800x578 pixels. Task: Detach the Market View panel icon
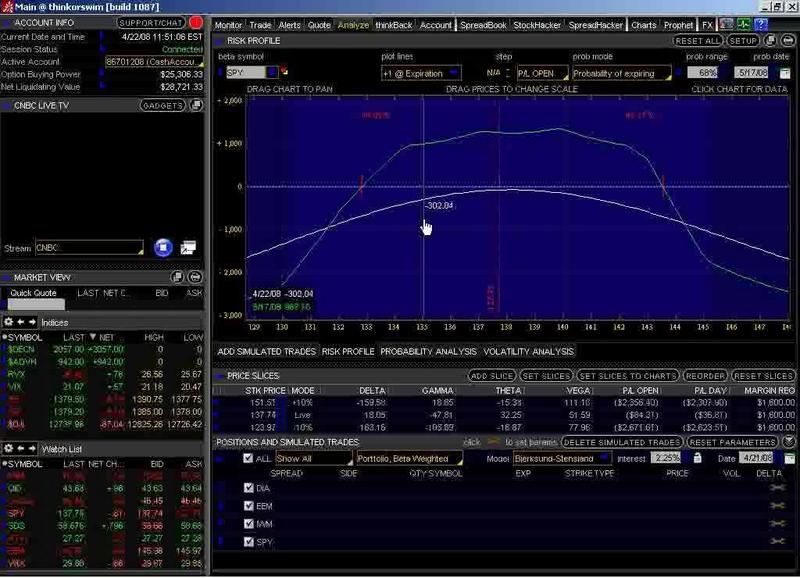(x=177, y=277)
